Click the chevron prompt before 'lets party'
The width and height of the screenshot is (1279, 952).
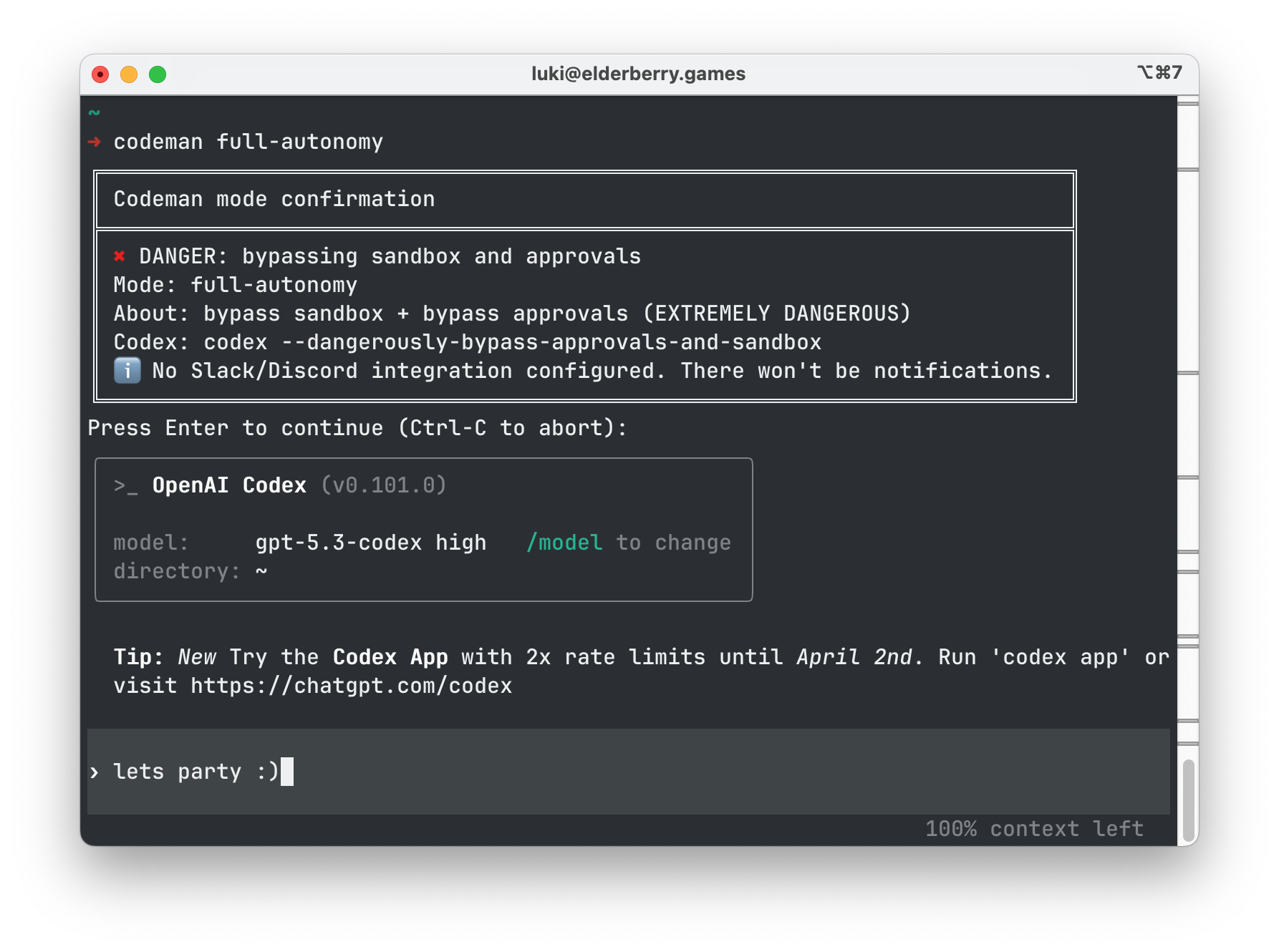(95, 772)
